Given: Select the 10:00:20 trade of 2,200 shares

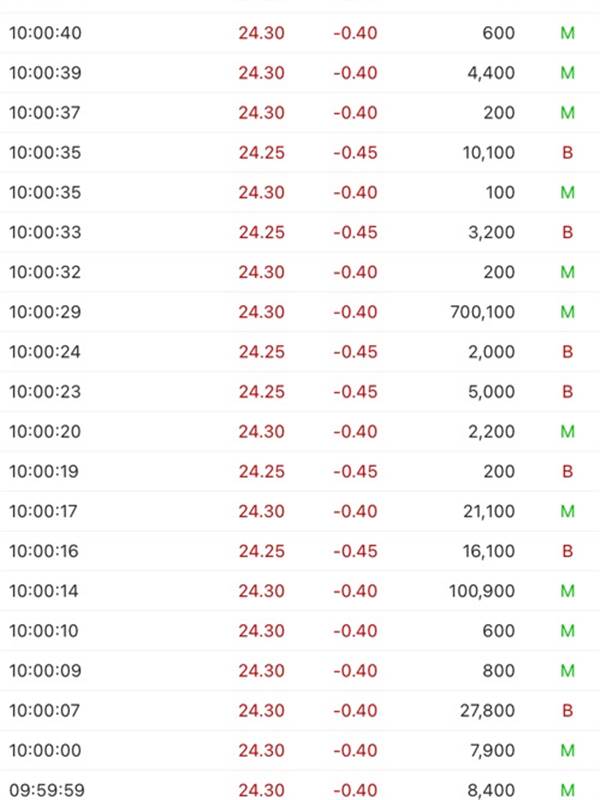Looking at the screenshot, I should click(x=300, y=432).
